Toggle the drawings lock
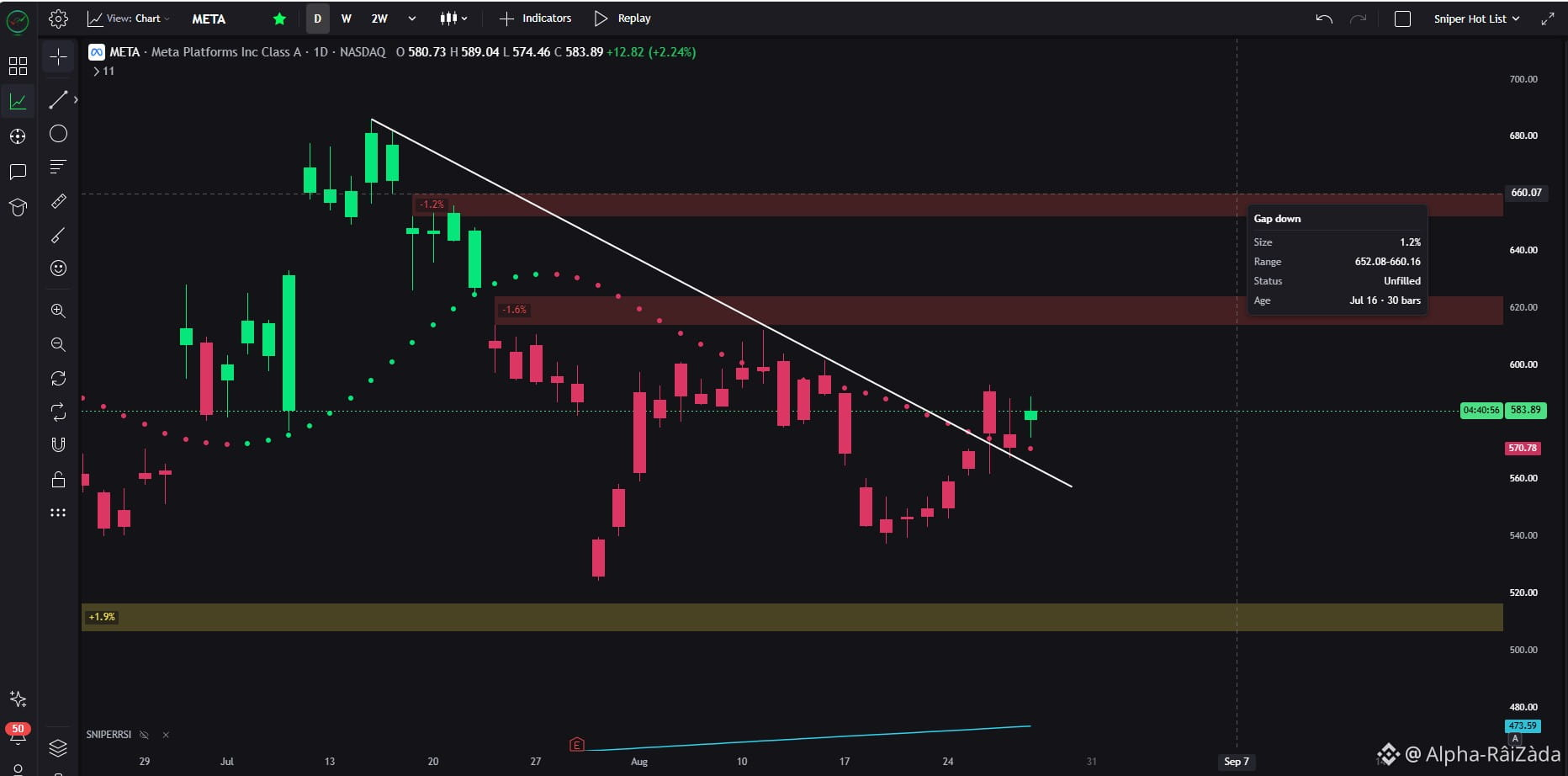1568x776 pixels. click(x=58, y=479)
